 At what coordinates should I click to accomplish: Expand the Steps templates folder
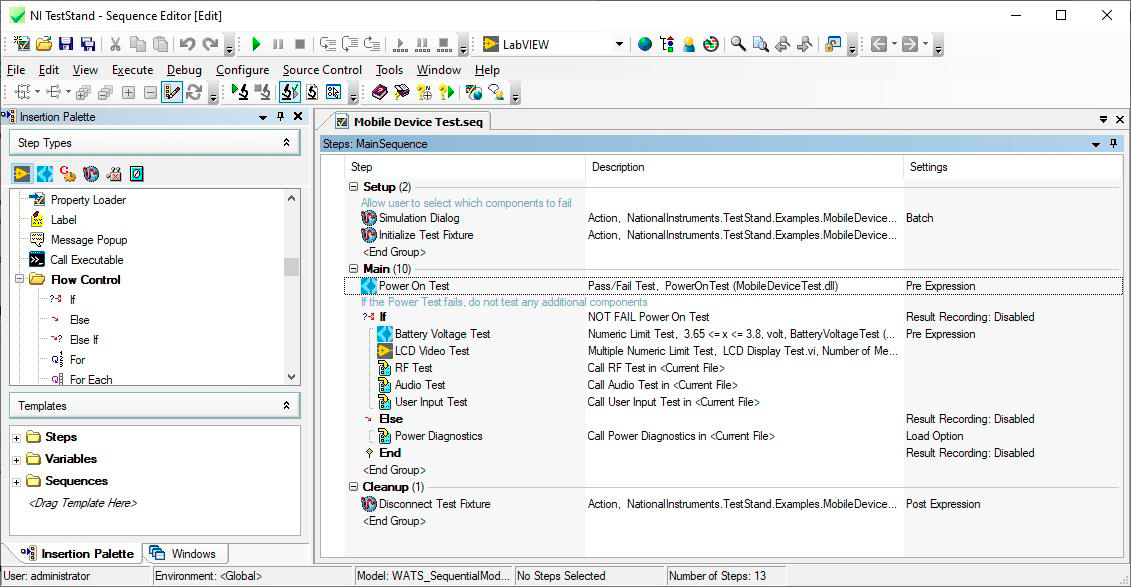tap(17, 438)
